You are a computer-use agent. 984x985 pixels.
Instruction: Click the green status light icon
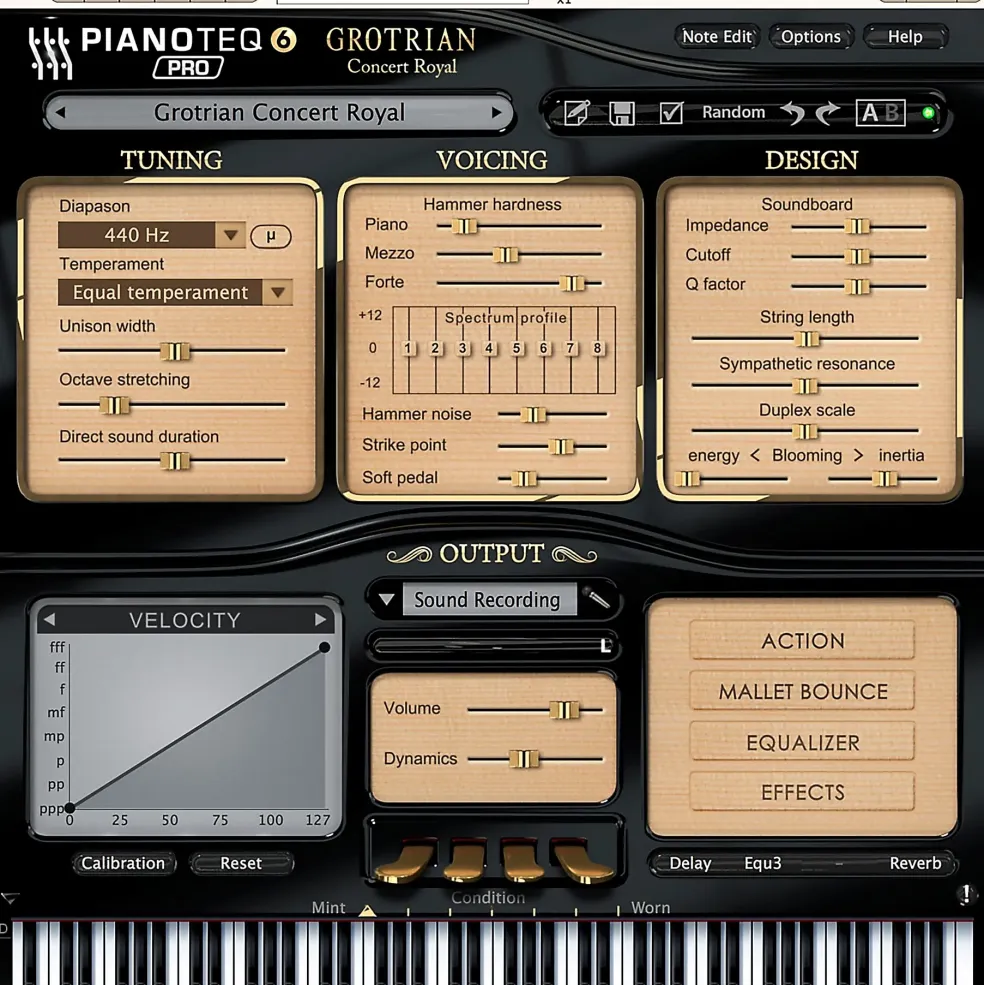pyautogui.click(x=928, y=113)
